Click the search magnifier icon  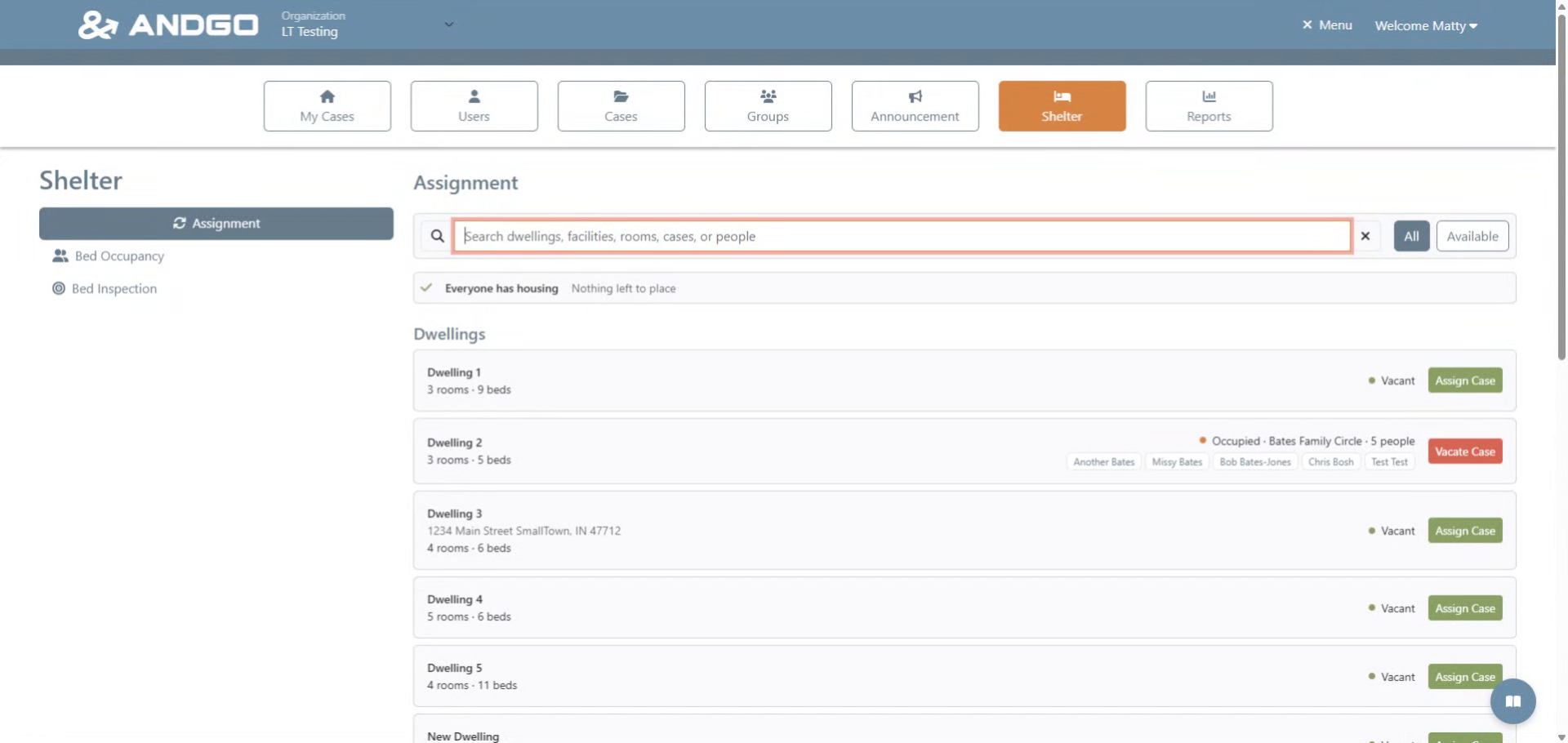click(x=438, y=236)
